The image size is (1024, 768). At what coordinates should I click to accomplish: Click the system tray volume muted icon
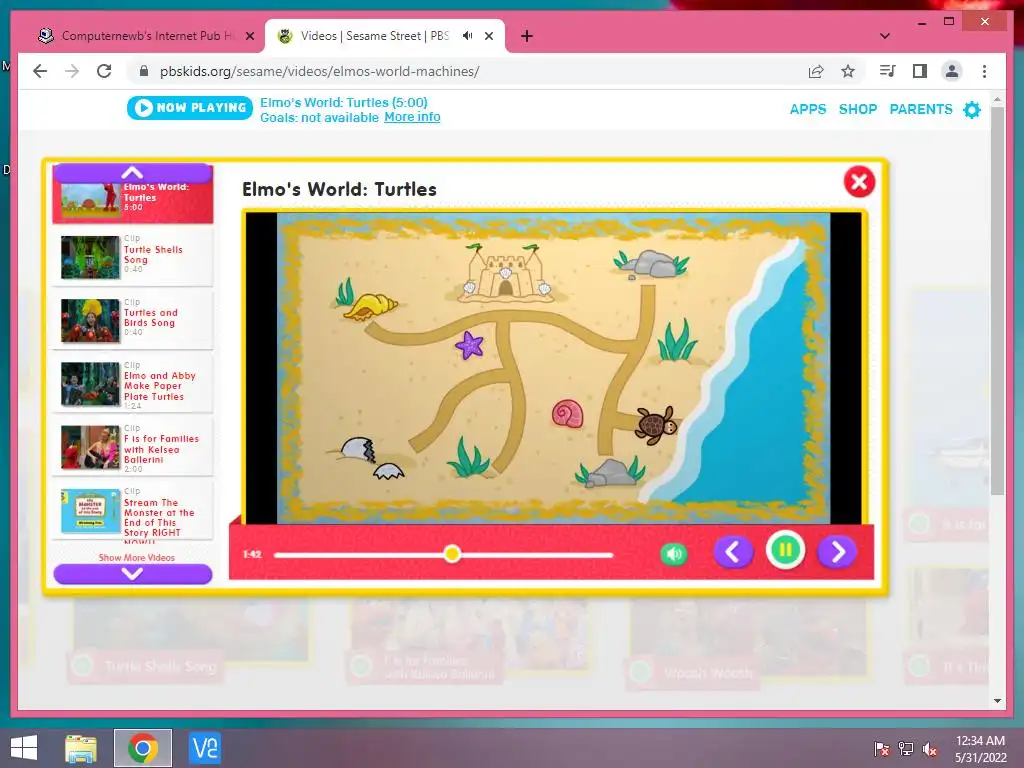tap(929, 749)
